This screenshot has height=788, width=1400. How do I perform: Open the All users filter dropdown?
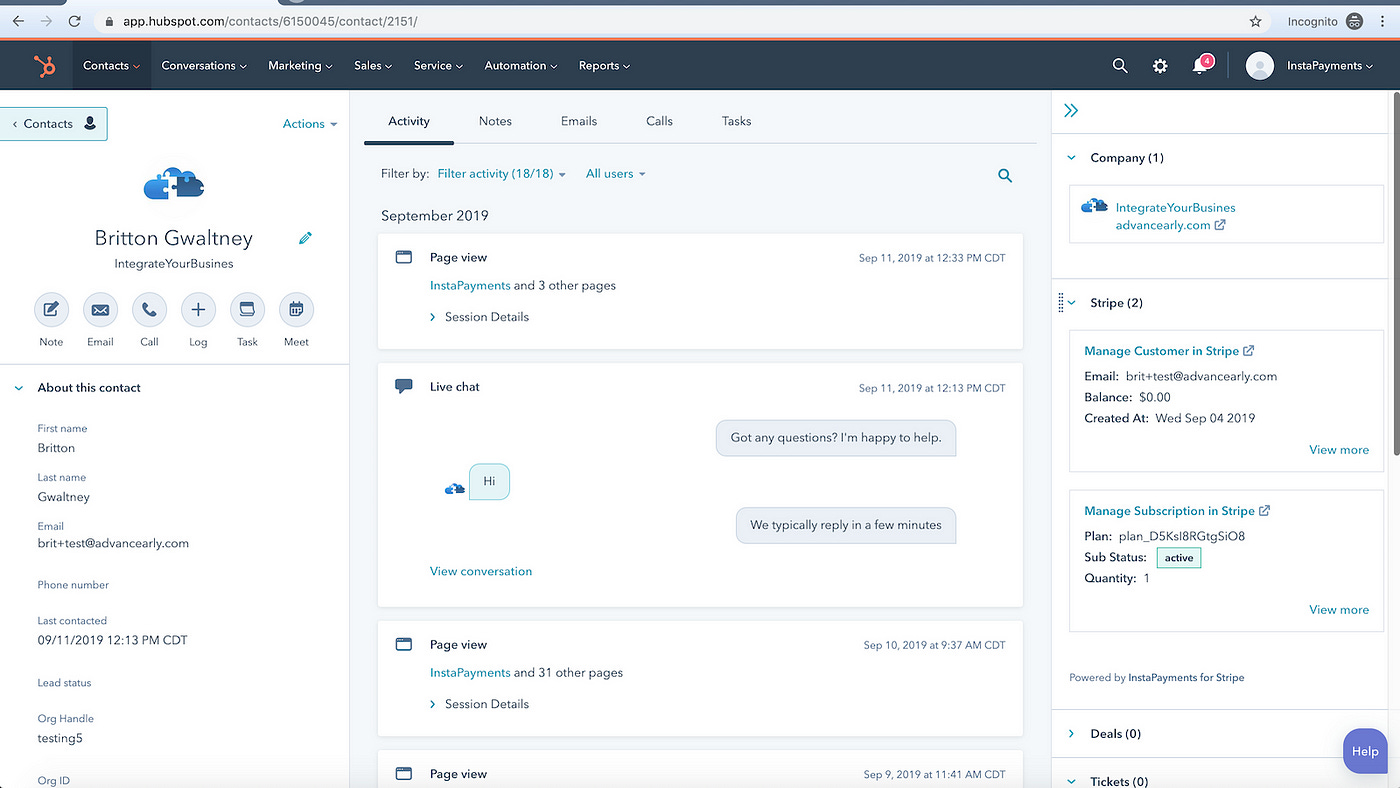(x=615, y=174)
